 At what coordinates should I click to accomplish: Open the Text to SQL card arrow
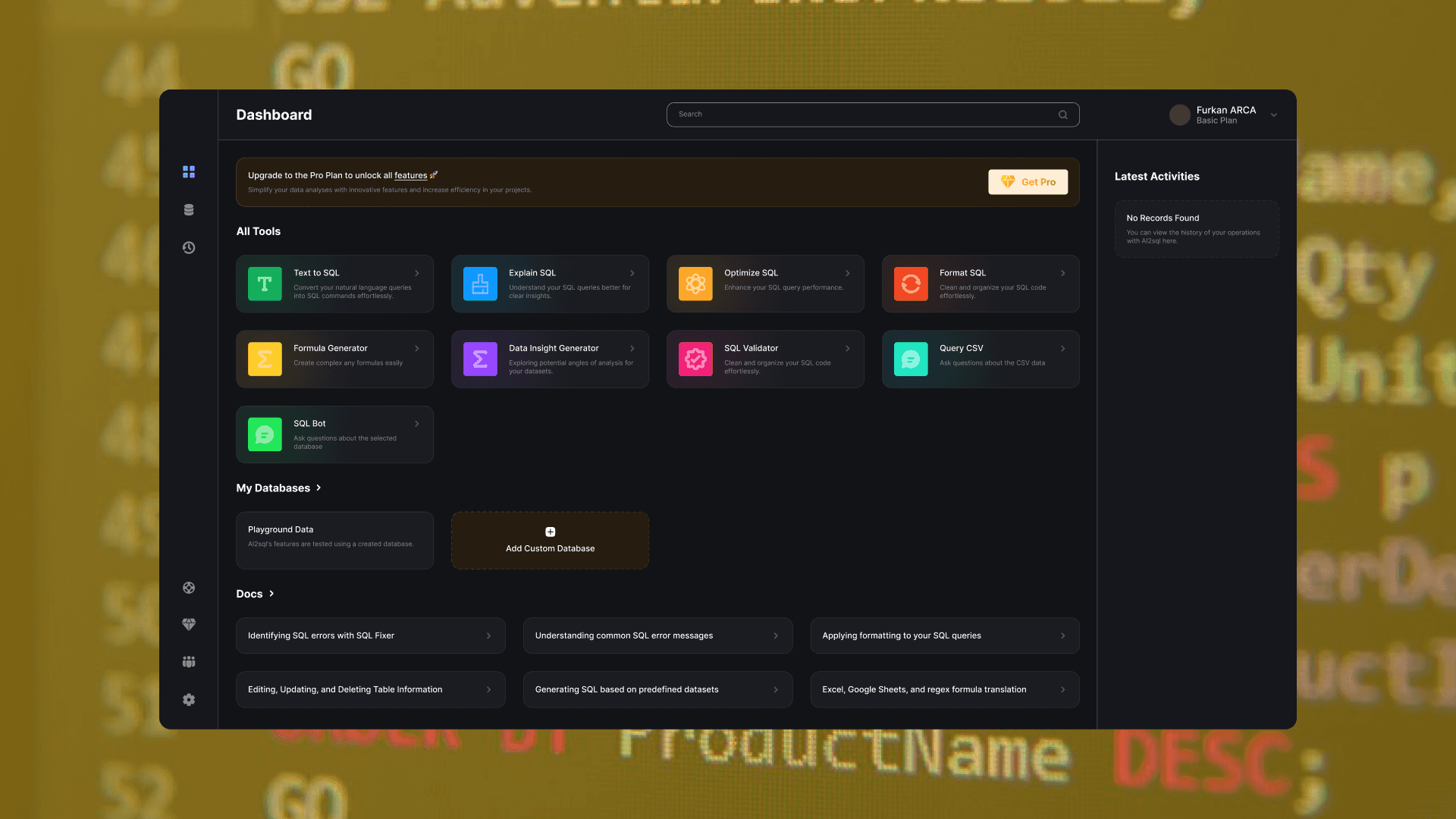pyautogui.click(x=417, y=273)
